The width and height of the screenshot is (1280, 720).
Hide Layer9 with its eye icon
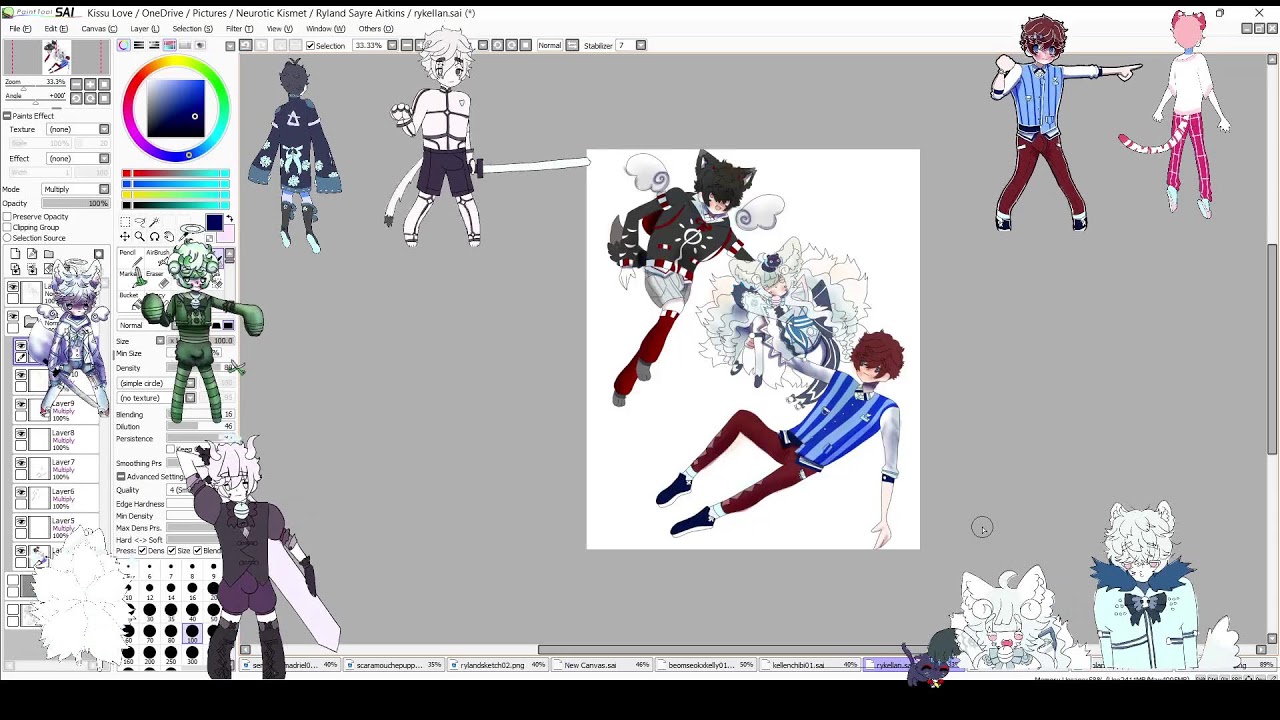21,405
